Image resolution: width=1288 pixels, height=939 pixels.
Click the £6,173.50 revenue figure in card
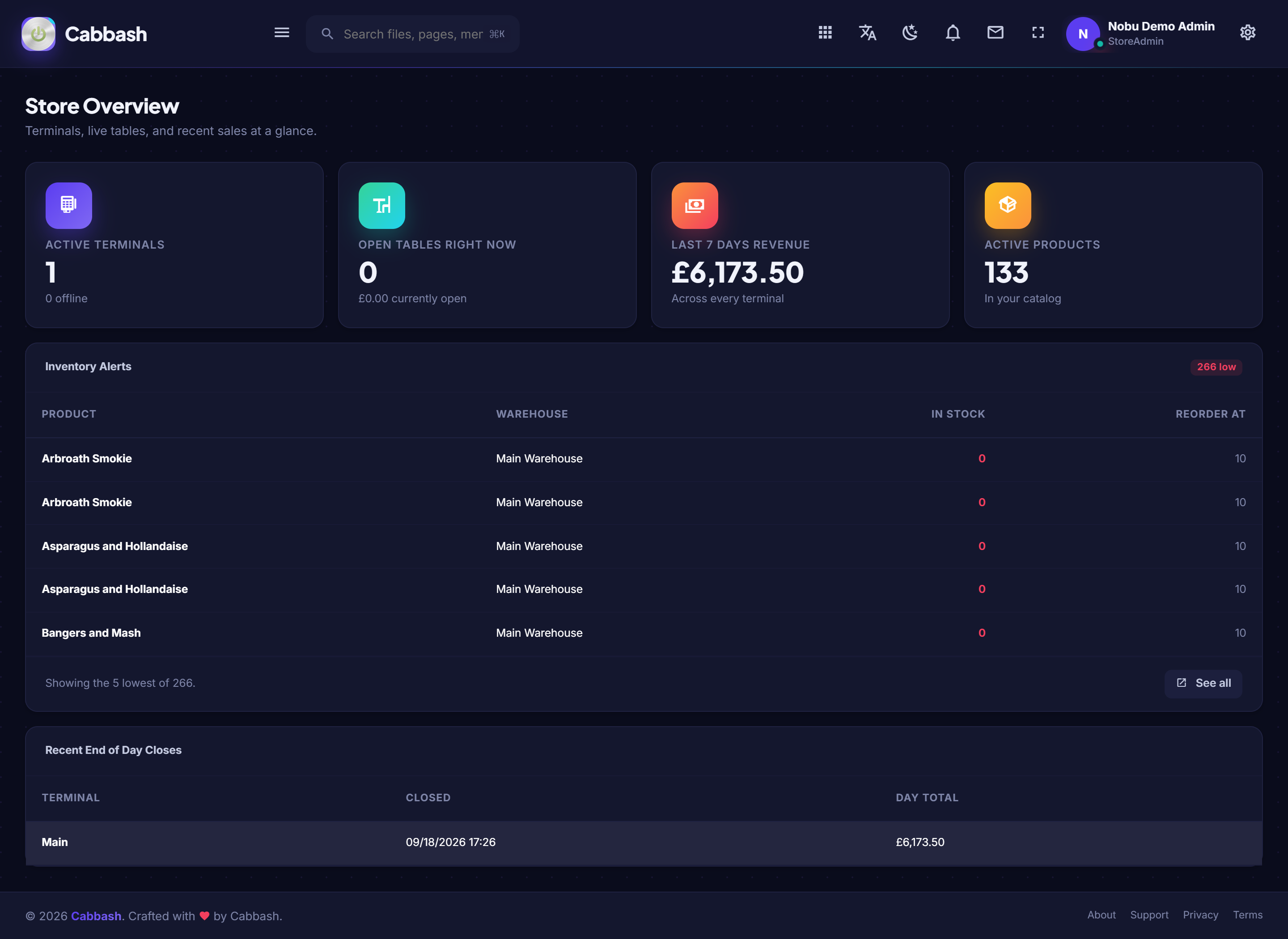[x=737, y=273]
